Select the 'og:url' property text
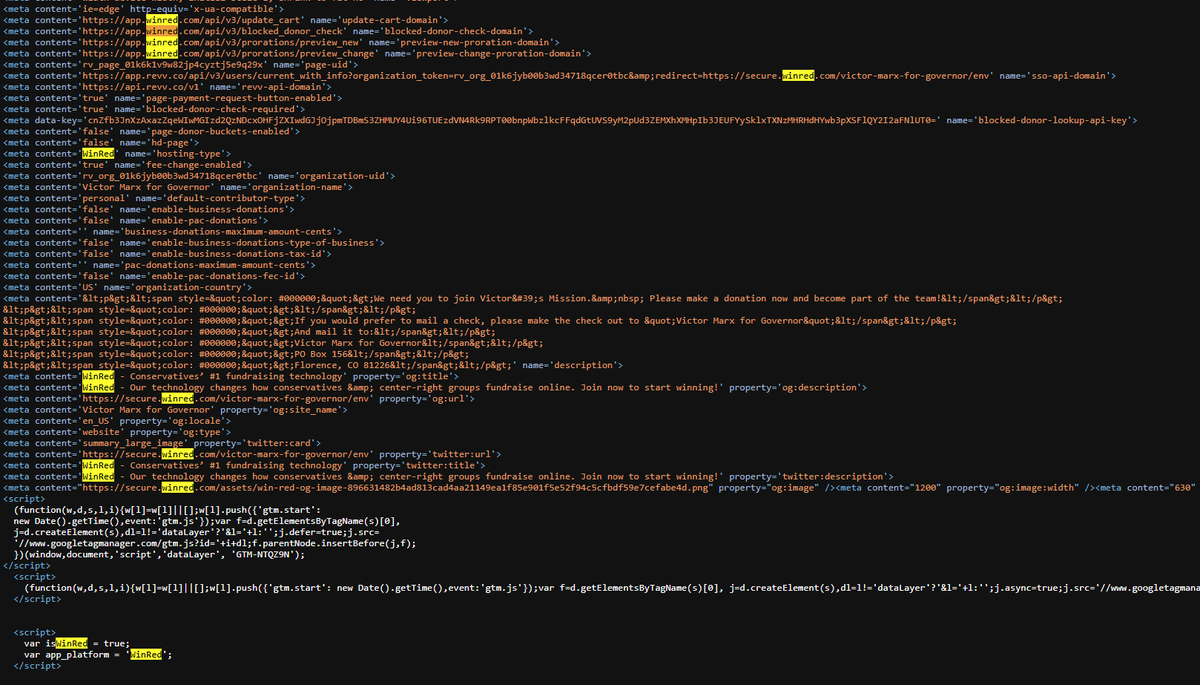Viewport: 1200px width, 685px height. tap(446, 398)
